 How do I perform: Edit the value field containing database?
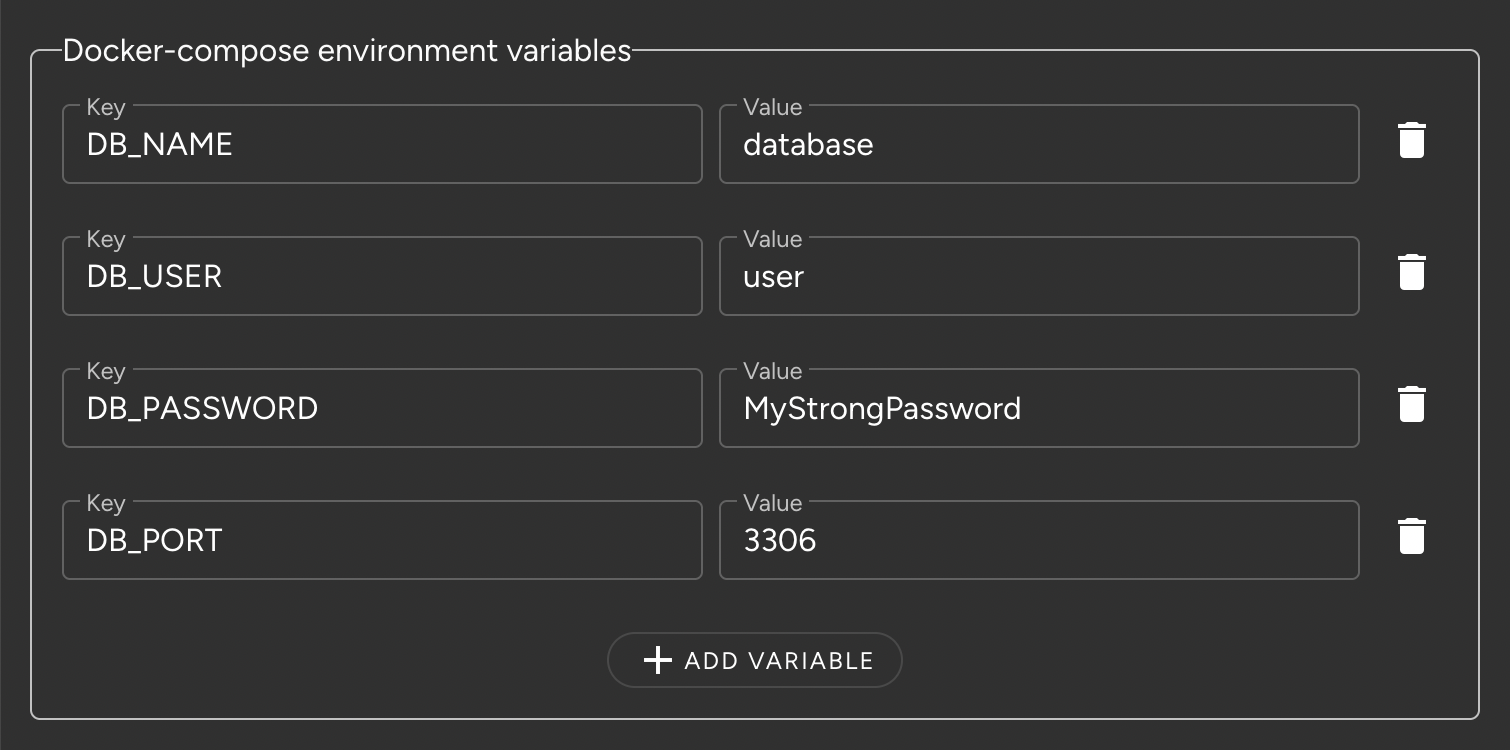tap(1039, 144)
